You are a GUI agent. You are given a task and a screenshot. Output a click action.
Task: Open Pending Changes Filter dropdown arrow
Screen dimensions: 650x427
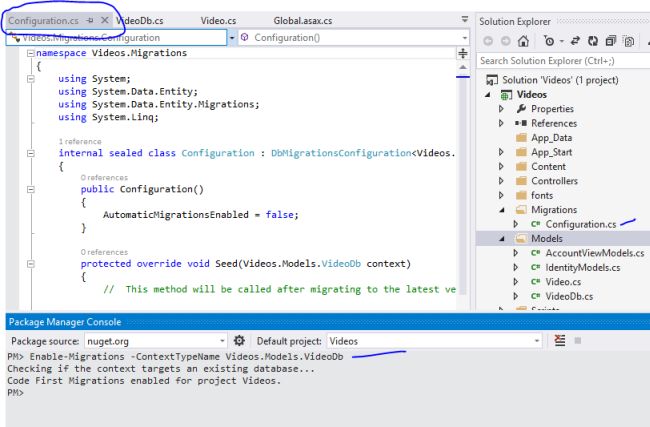pyautogui.click(x=562, y=41)
